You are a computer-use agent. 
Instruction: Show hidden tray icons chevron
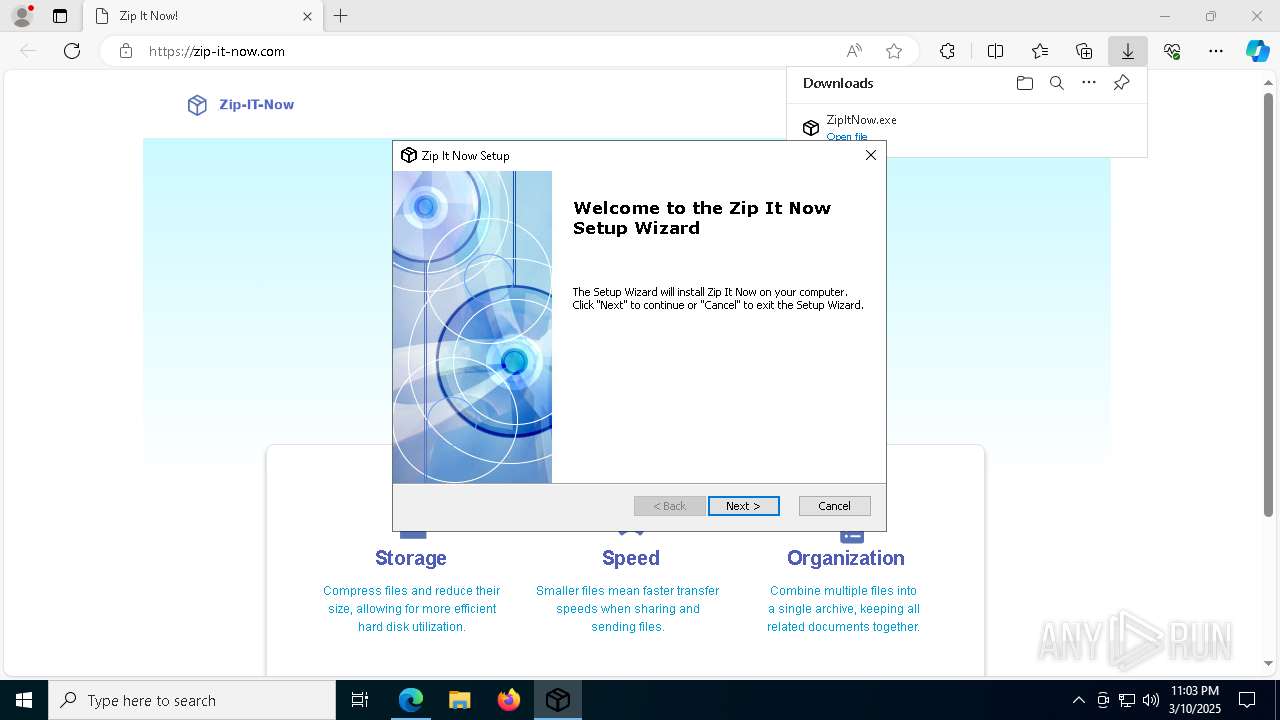coord(1078,700)
